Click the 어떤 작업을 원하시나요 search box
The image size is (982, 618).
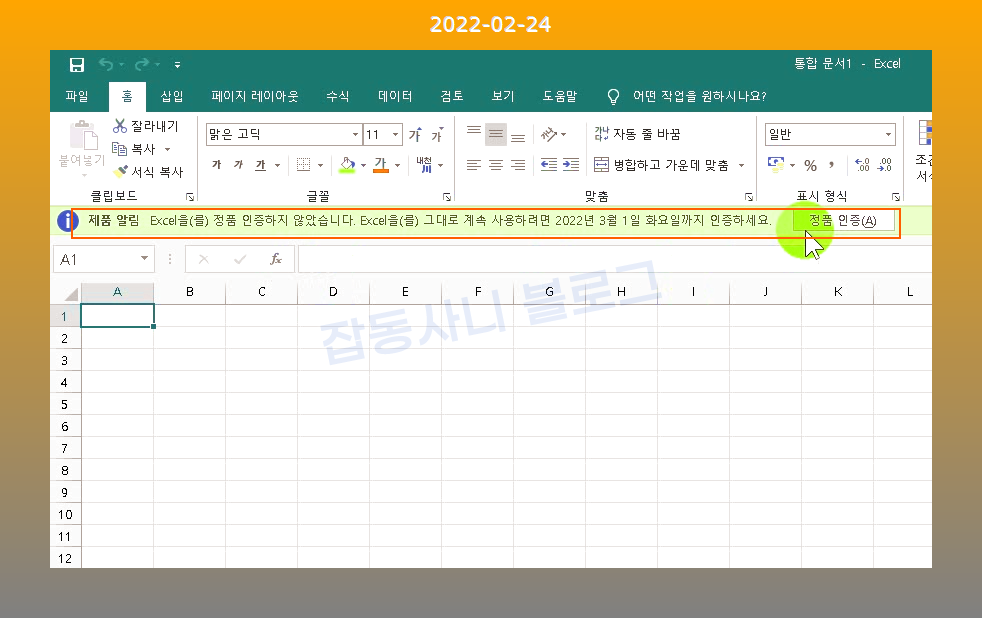(699, 96)
